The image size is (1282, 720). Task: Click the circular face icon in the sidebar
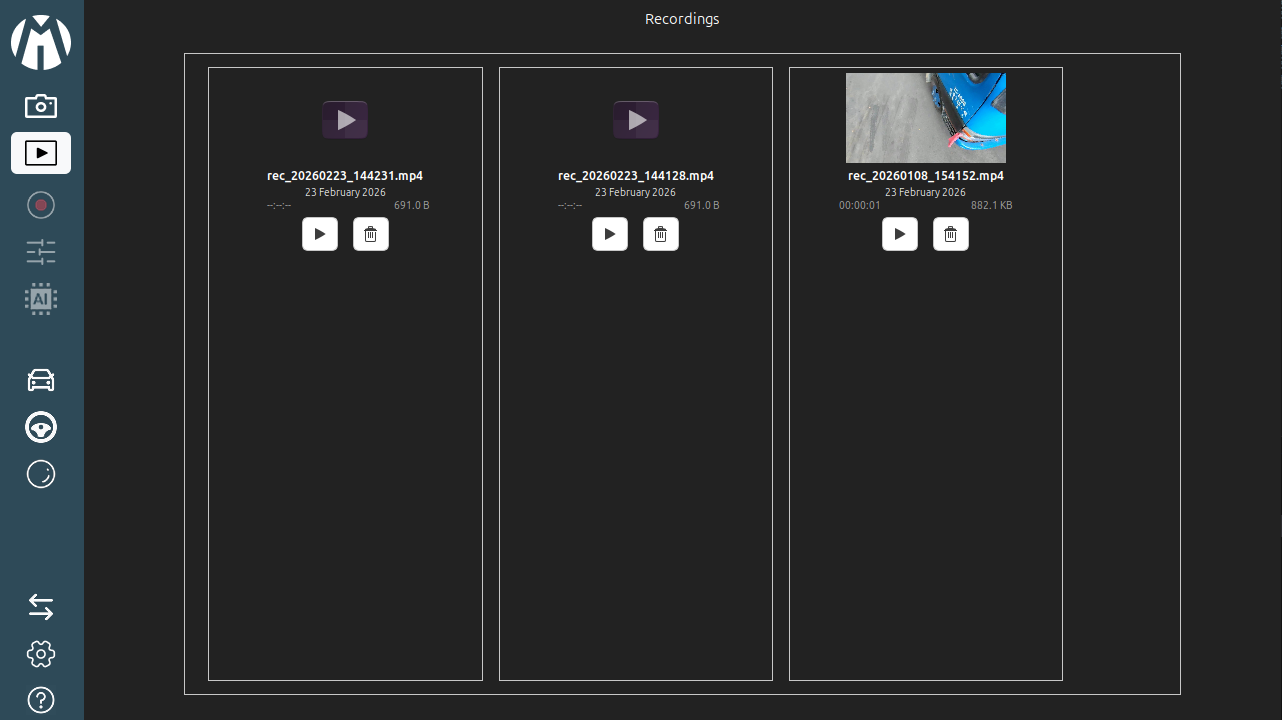click(41, 474)
